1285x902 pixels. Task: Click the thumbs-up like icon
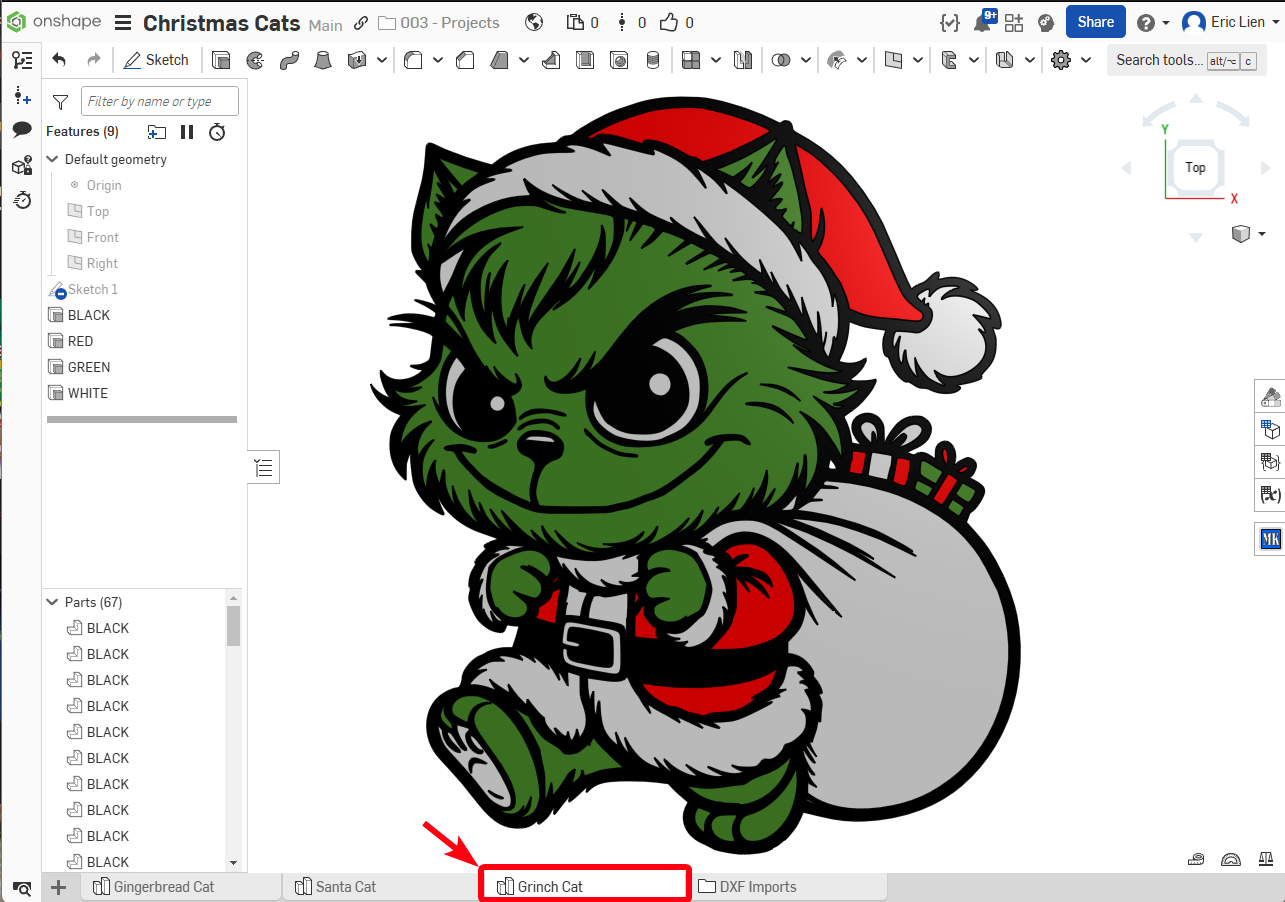pyautogui.click(x=669, y=22)
